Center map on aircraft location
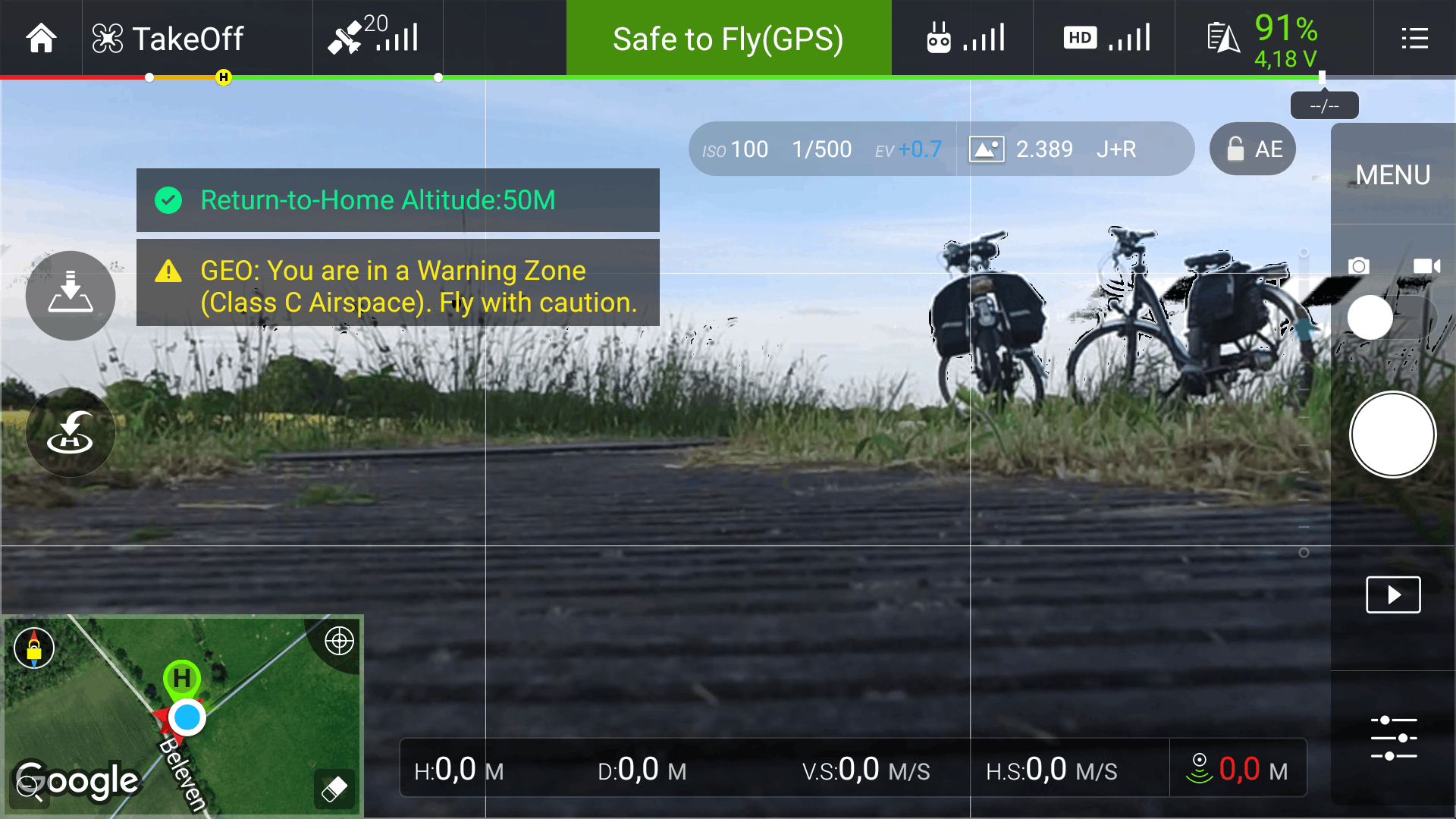Image resolution: width=1456 pixels, height=819 pixels. tap(339, 641)
